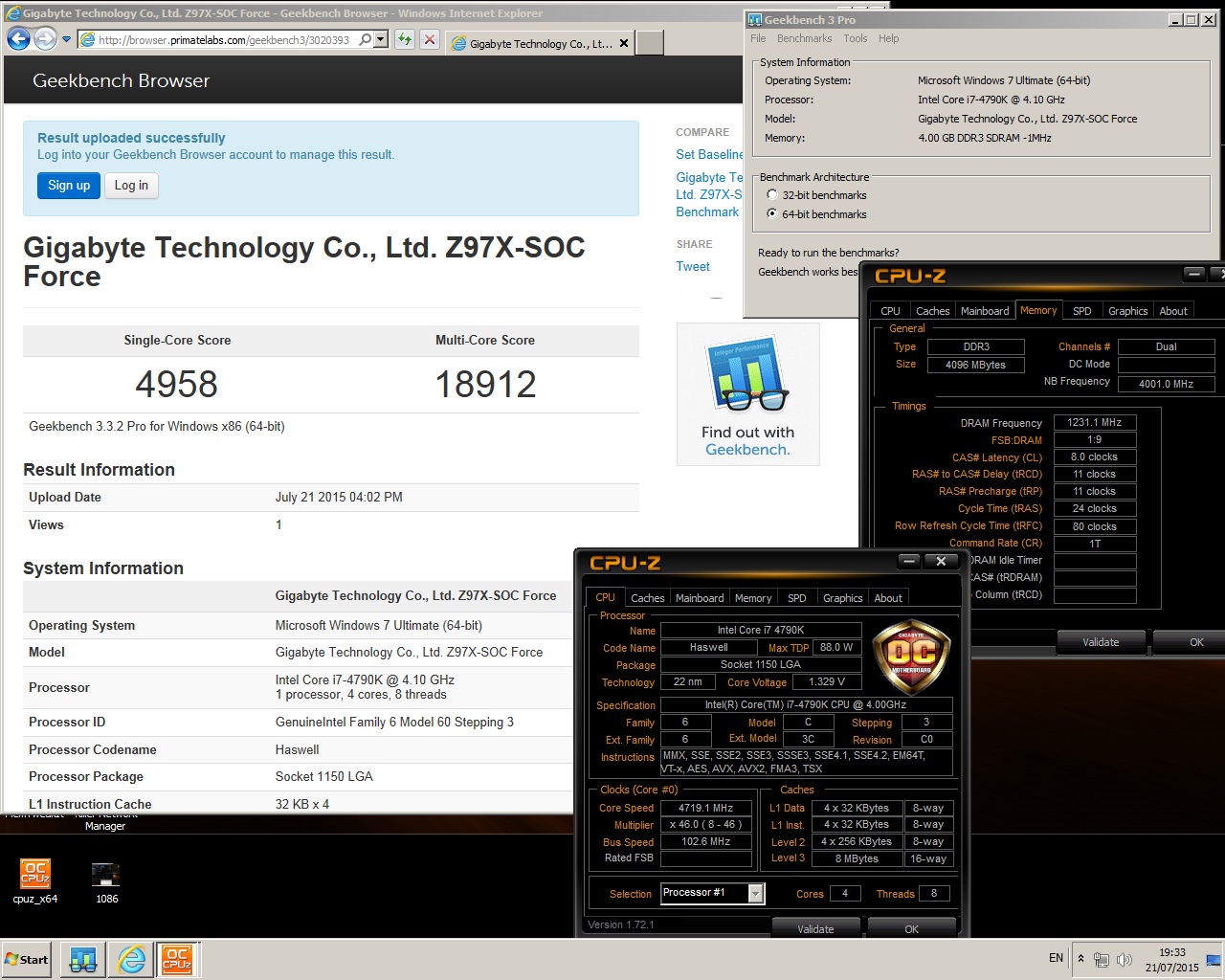Viewport: 1225px width, 980px height.
Task: Show hidden tray icons arrow
Action: 1081,958
